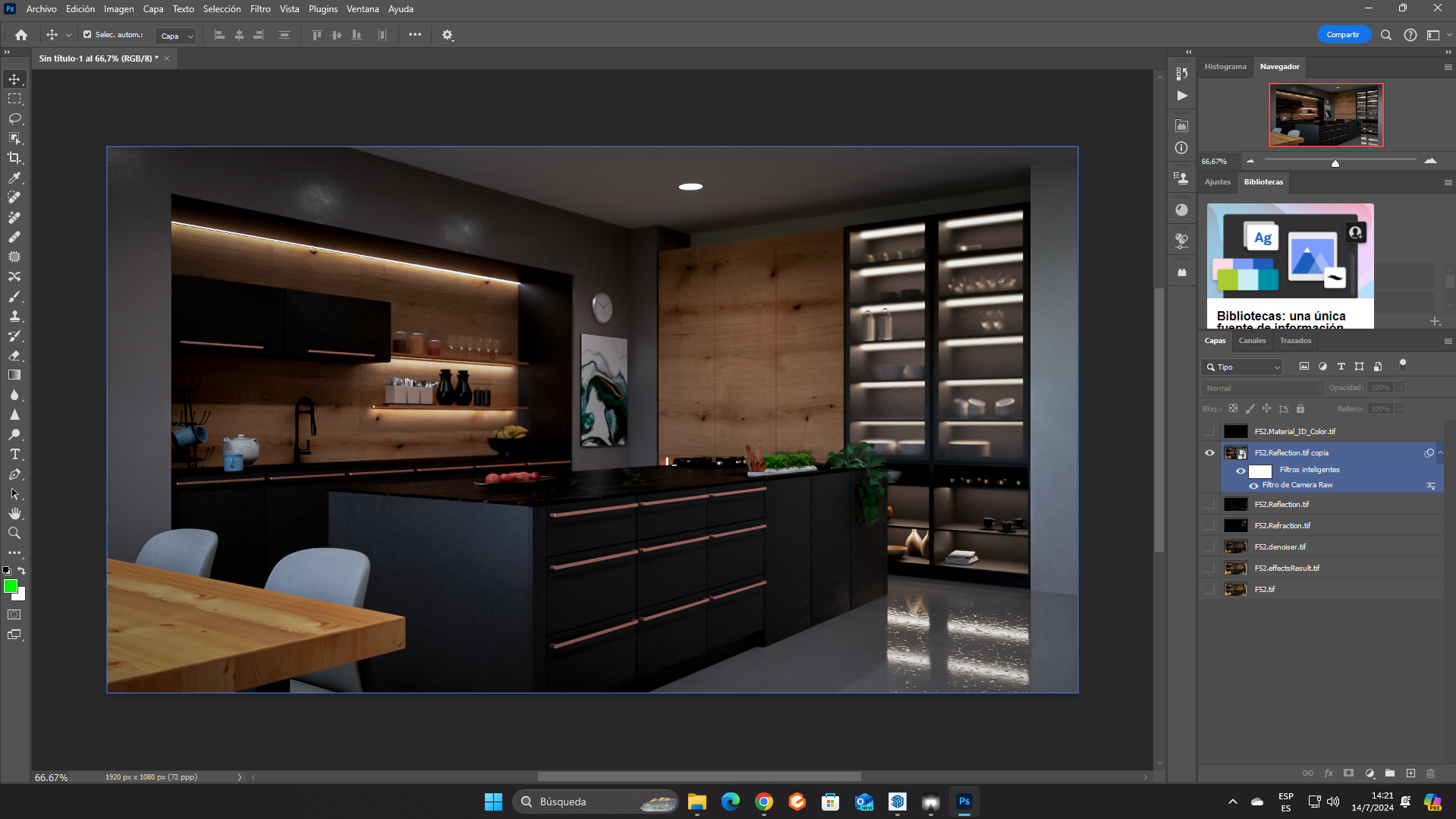Switch to the Trazados tab

1295,341
